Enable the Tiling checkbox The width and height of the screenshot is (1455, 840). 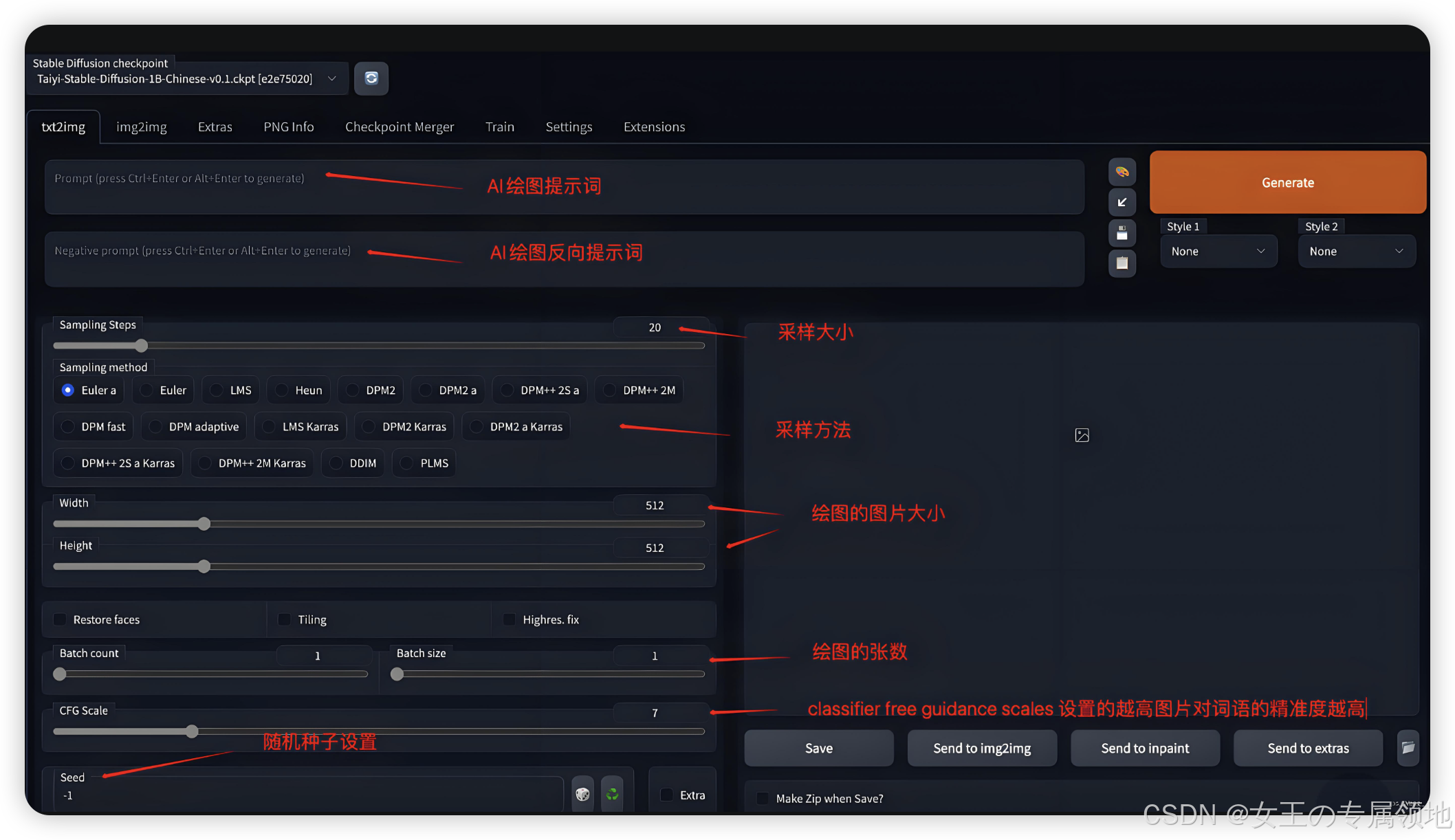point(284,619)
